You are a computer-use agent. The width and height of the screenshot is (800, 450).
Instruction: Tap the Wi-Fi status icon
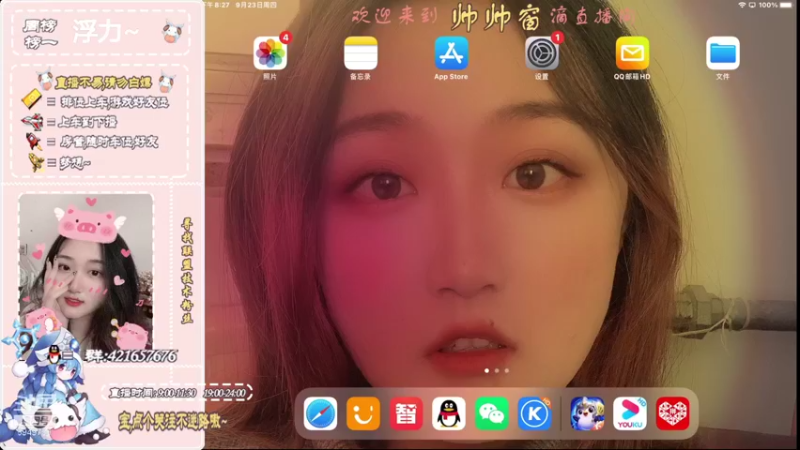[x=742, y=5]
